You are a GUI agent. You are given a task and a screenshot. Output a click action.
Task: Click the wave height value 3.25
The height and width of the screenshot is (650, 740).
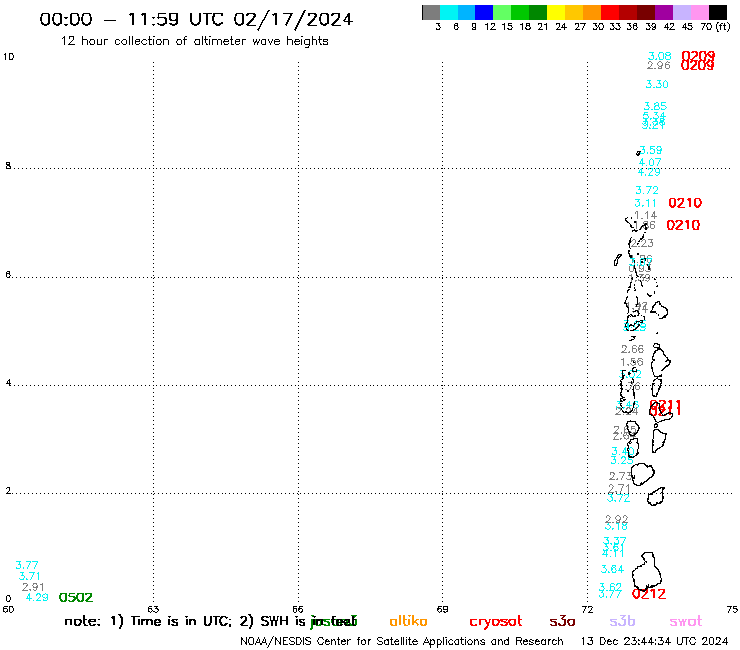tap(622, 460)
